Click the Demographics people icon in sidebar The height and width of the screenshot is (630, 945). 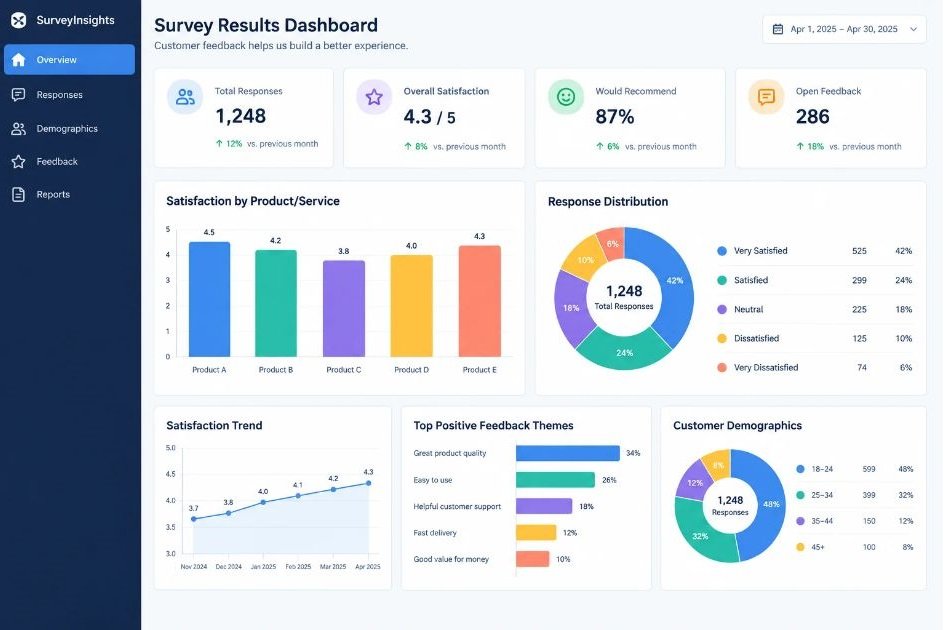tap(19, 128)
